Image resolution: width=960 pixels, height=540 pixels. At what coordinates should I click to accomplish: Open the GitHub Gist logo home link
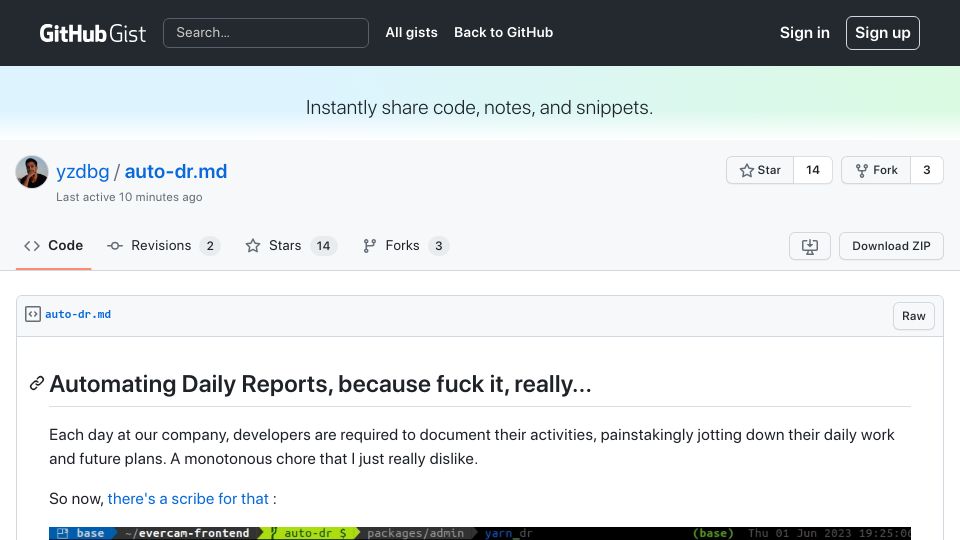(x=92, y=33)
